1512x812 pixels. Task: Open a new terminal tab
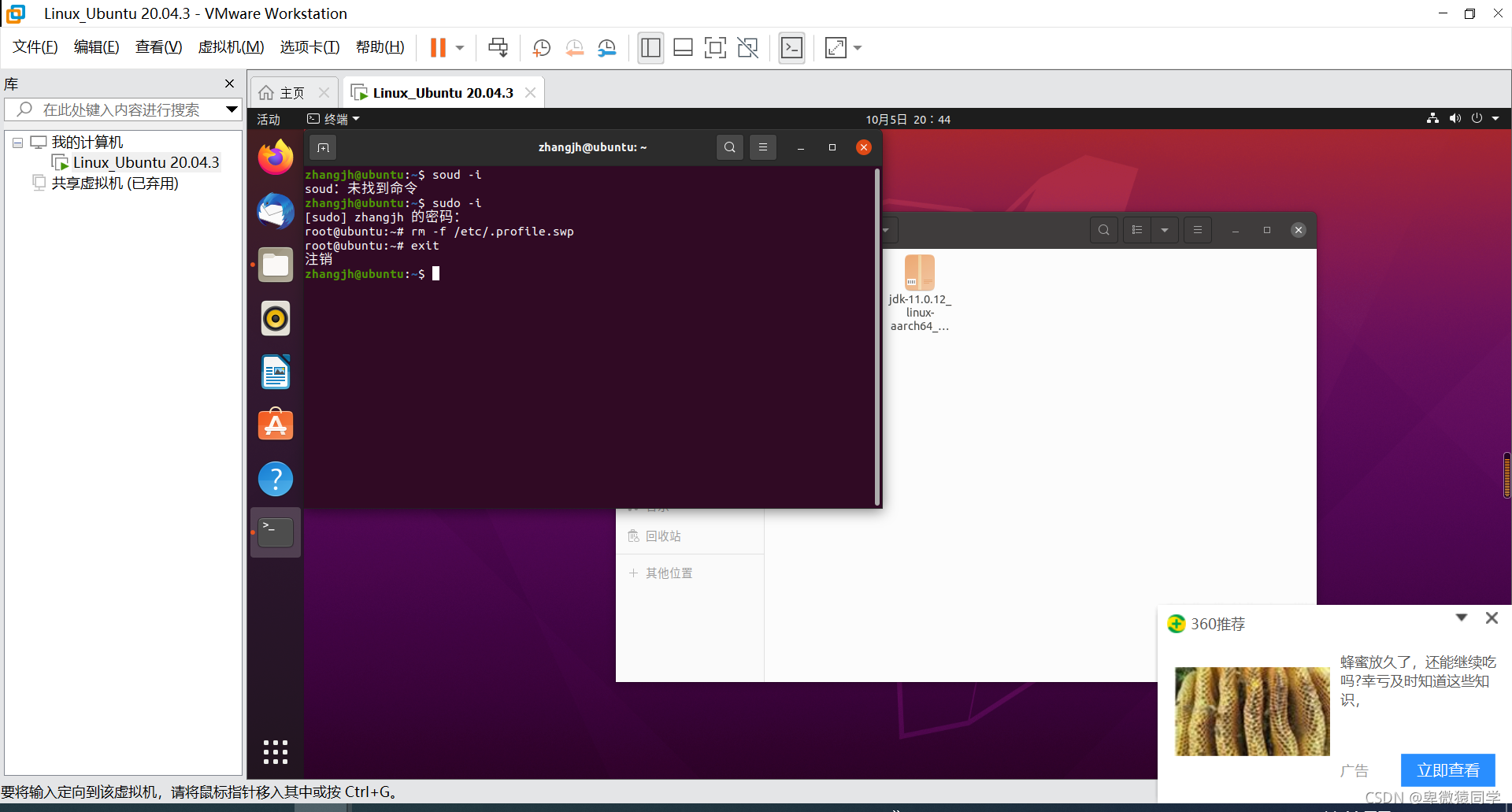pyautogui.click(x=323, y=147)
